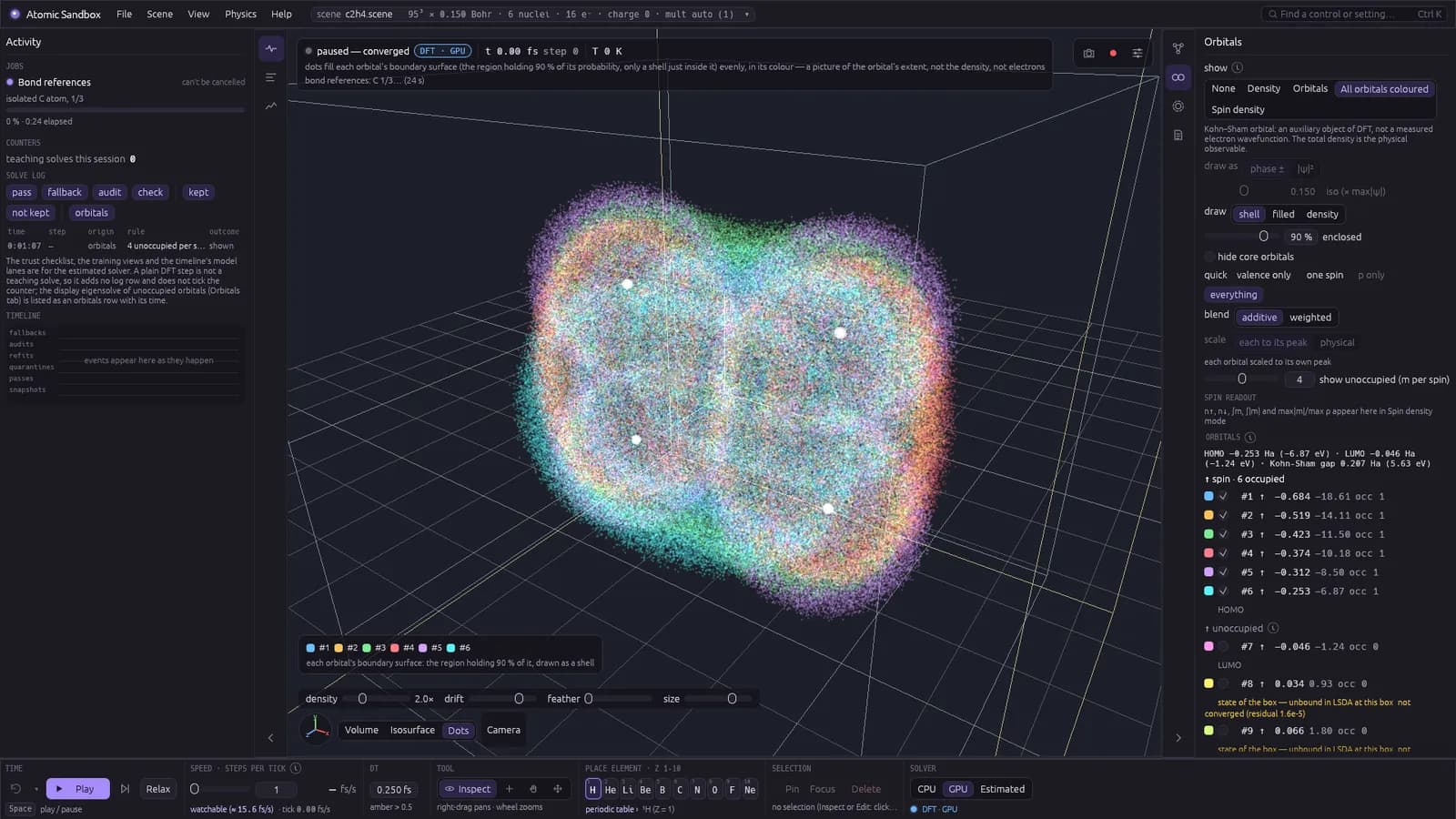The height and width of the screenshot is (819, 1456).
Task: Open the Physics menu
Action: (x=240, y=15)
